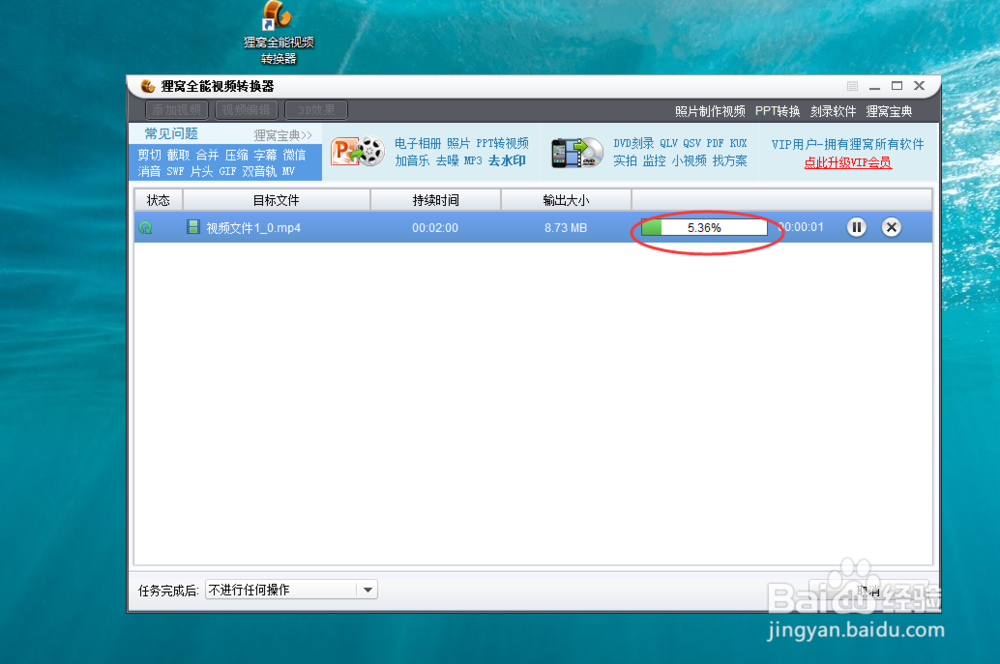This screenshot has width=1000, height=664.
Task: Open the 任务完成后 action dropdown
Action: pos(291,589)
